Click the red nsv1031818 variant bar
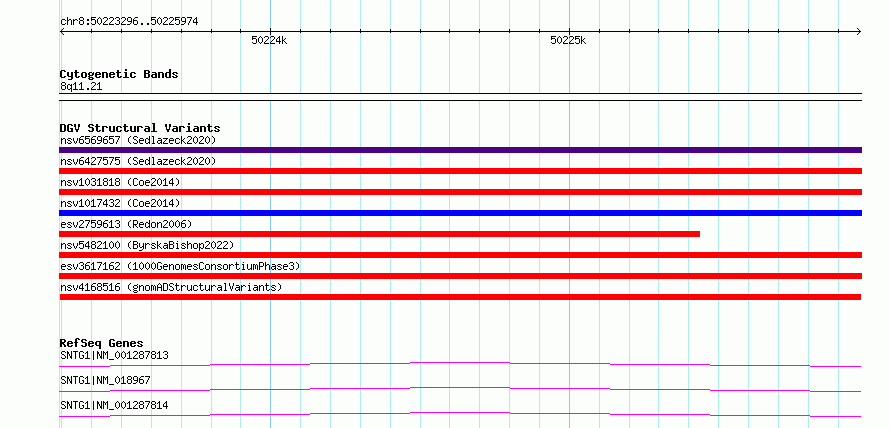890x428 pixels. point(460,192)
